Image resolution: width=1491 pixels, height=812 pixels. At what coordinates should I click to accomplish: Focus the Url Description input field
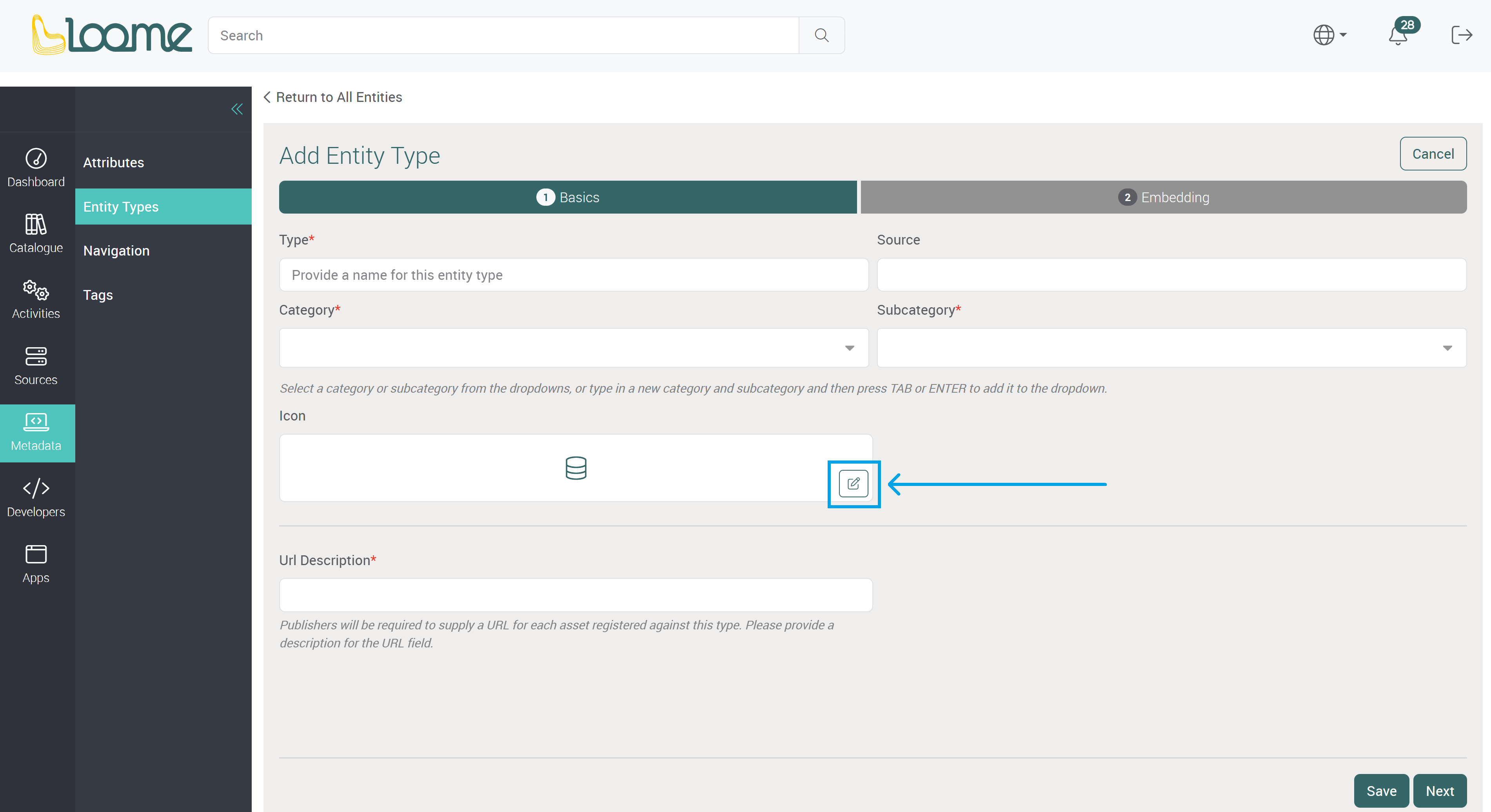pos(575,595)
